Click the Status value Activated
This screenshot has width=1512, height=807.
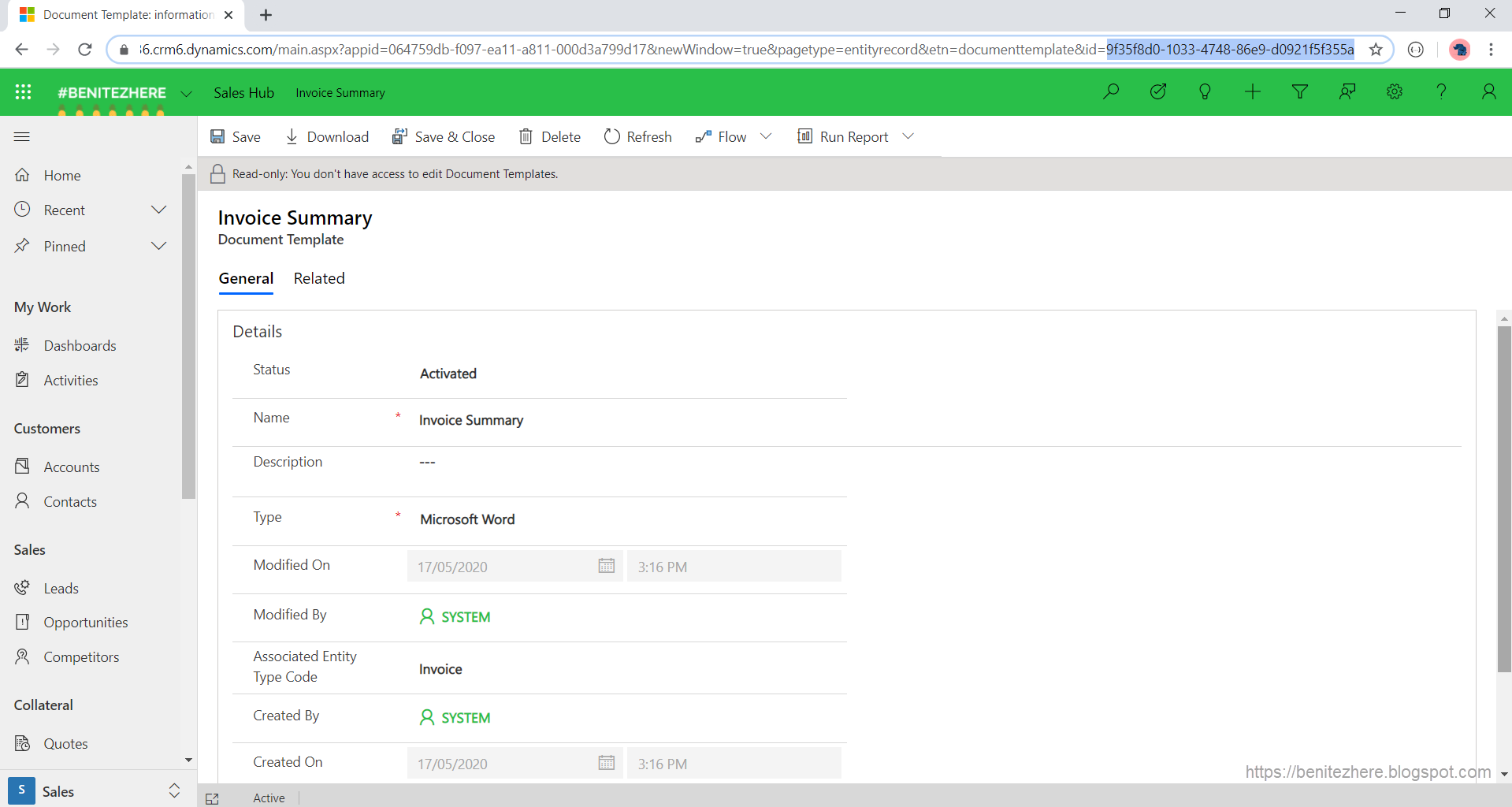(x=448, y=374)
